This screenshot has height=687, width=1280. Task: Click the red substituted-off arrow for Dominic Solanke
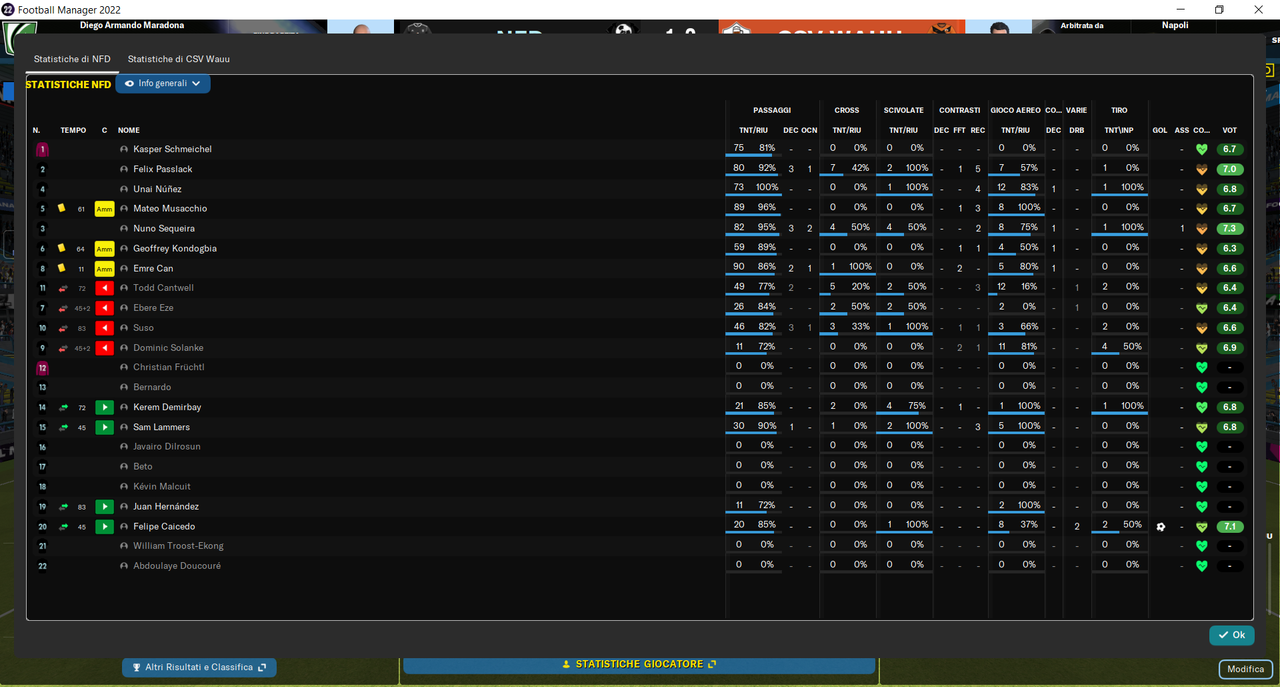tap(104, 348)
